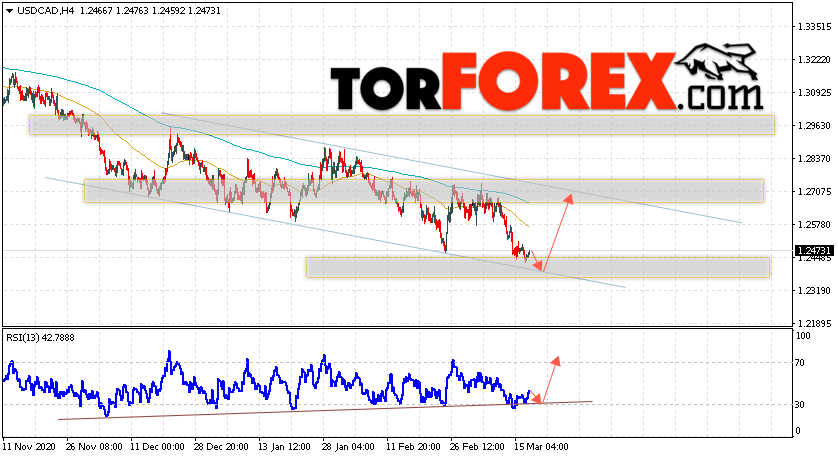Click price axis label 1.30925
Screen dimensions: 838x458
814,93
